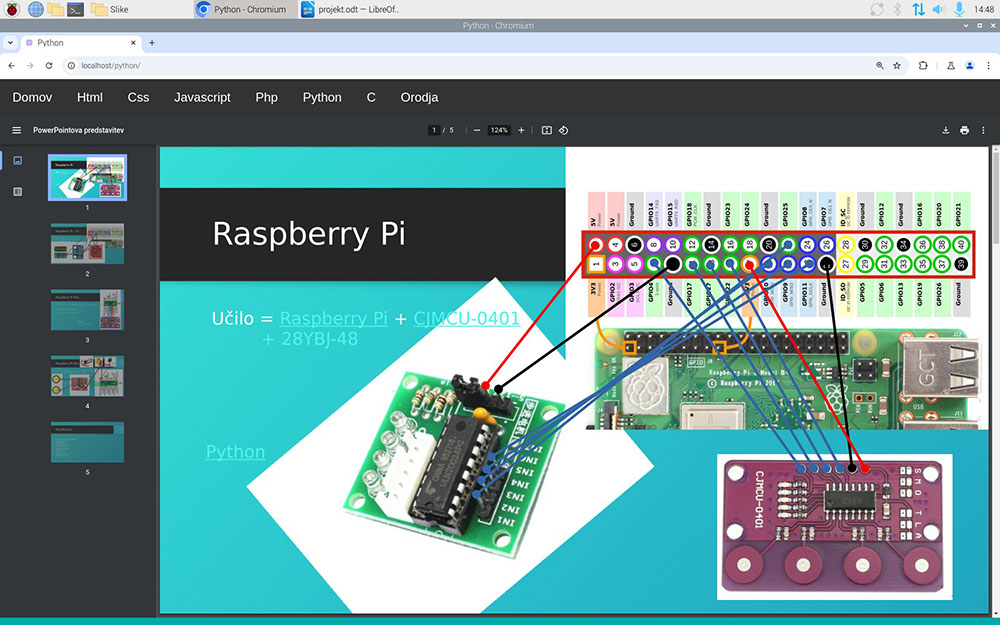
Task: Edit the PDF page number field
Action: coord(434,130)
